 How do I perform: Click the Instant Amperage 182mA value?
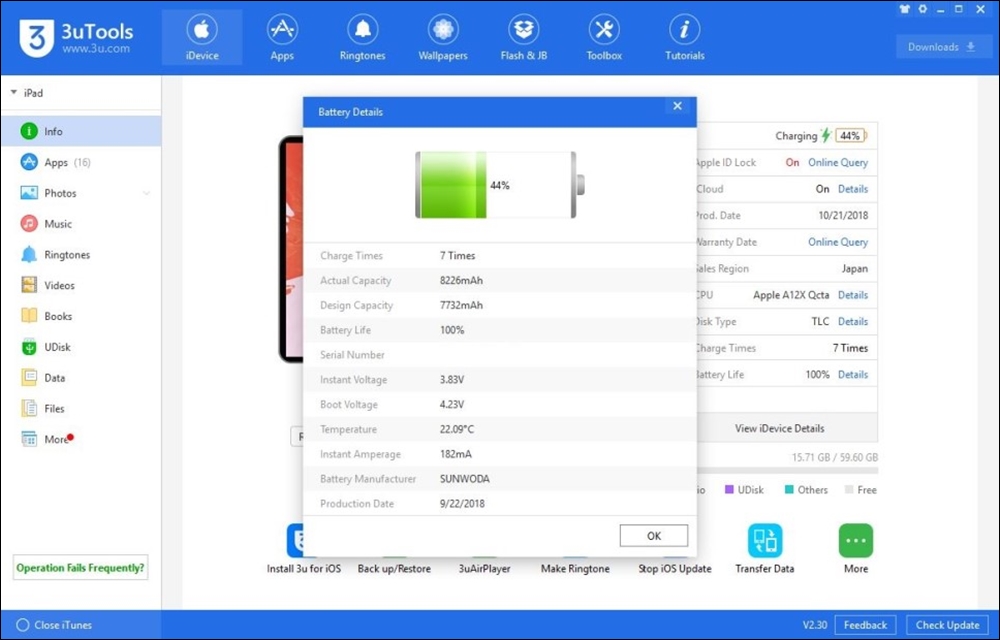pos(456,454)
